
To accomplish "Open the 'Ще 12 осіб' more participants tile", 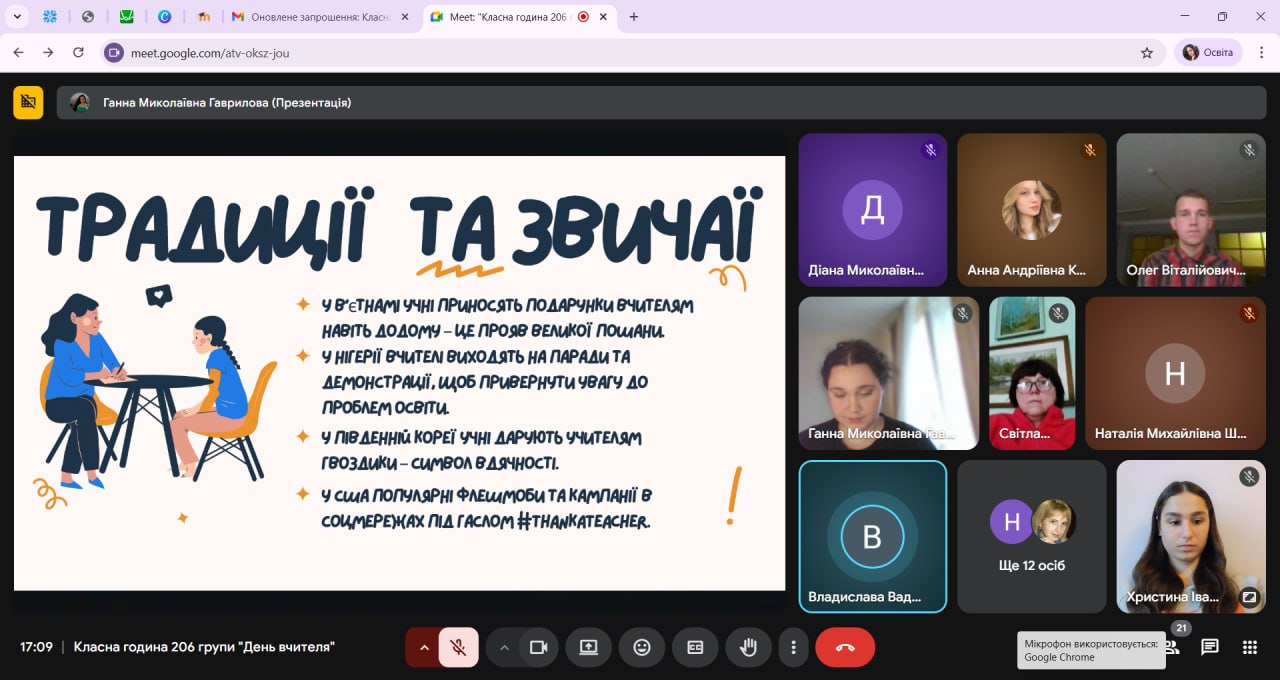I will point(1032,536).
